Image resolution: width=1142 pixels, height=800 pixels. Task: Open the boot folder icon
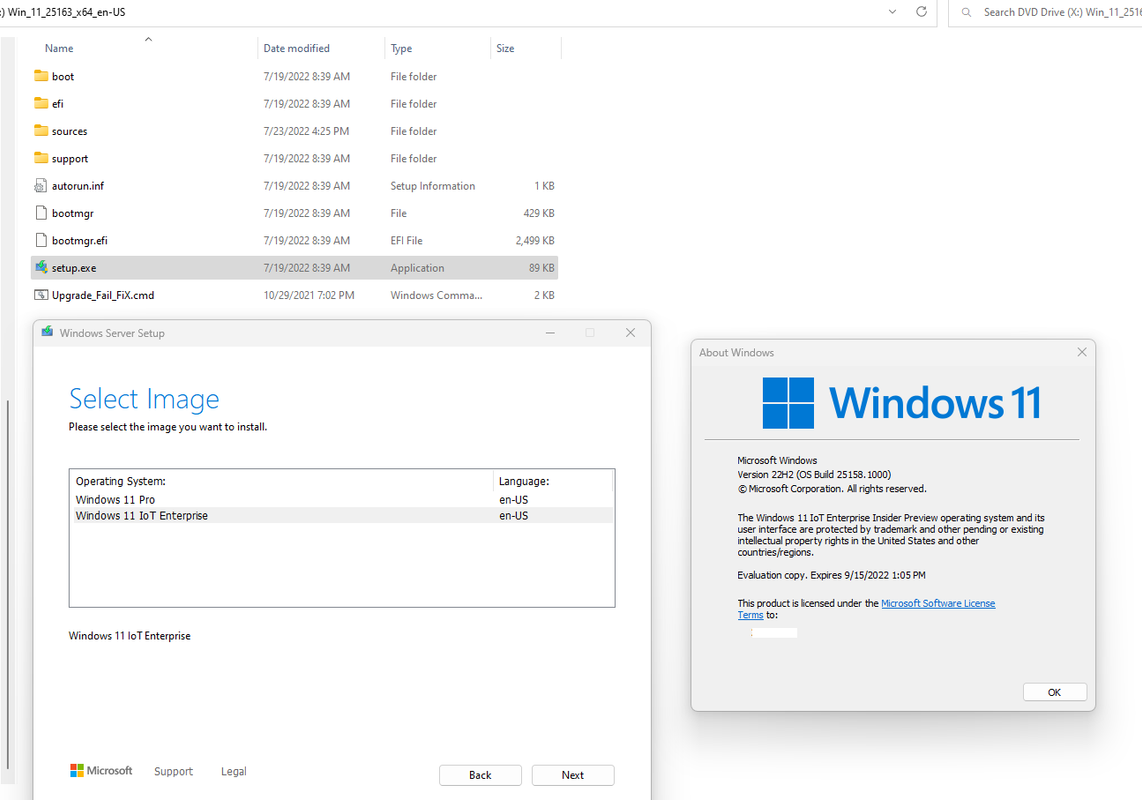click(x=42, y=76)
